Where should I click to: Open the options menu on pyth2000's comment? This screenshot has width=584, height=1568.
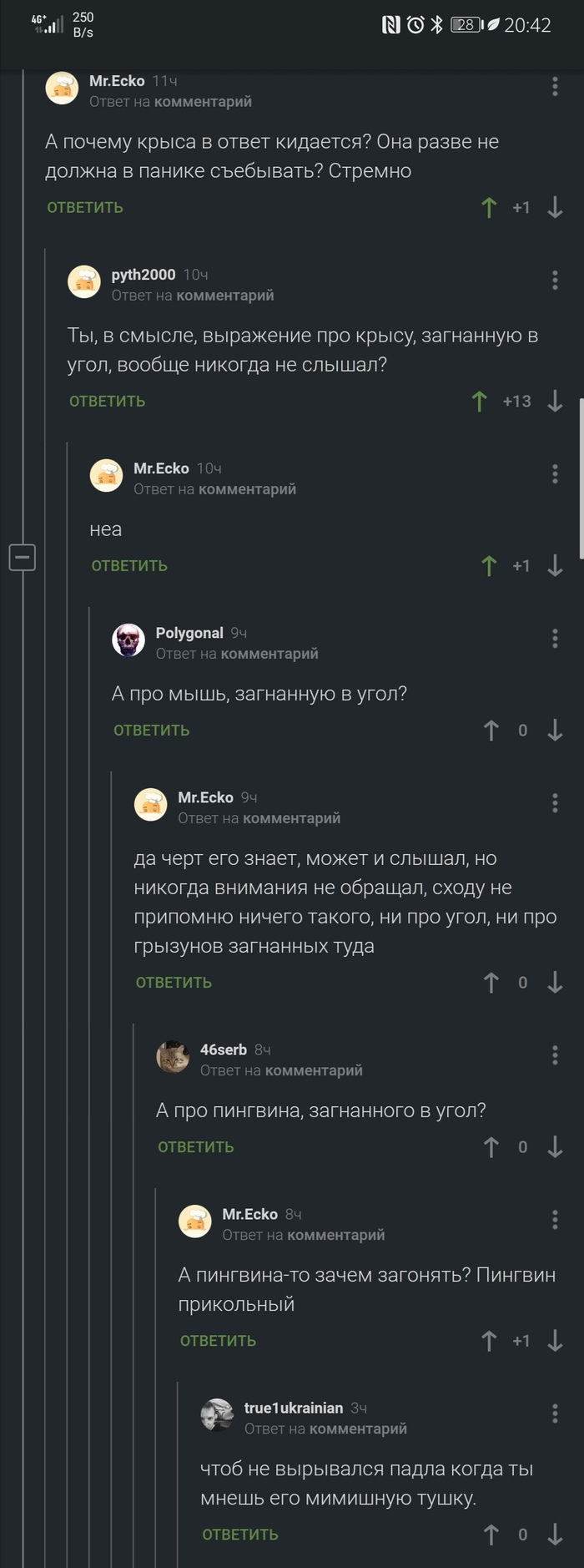[x=554, y=281]
